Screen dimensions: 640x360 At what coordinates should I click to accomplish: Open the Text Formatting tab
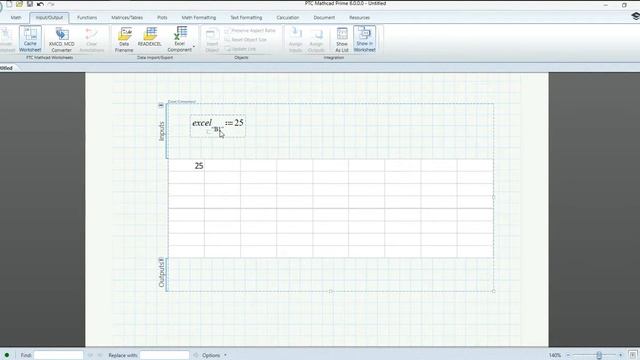click(246, 18)
